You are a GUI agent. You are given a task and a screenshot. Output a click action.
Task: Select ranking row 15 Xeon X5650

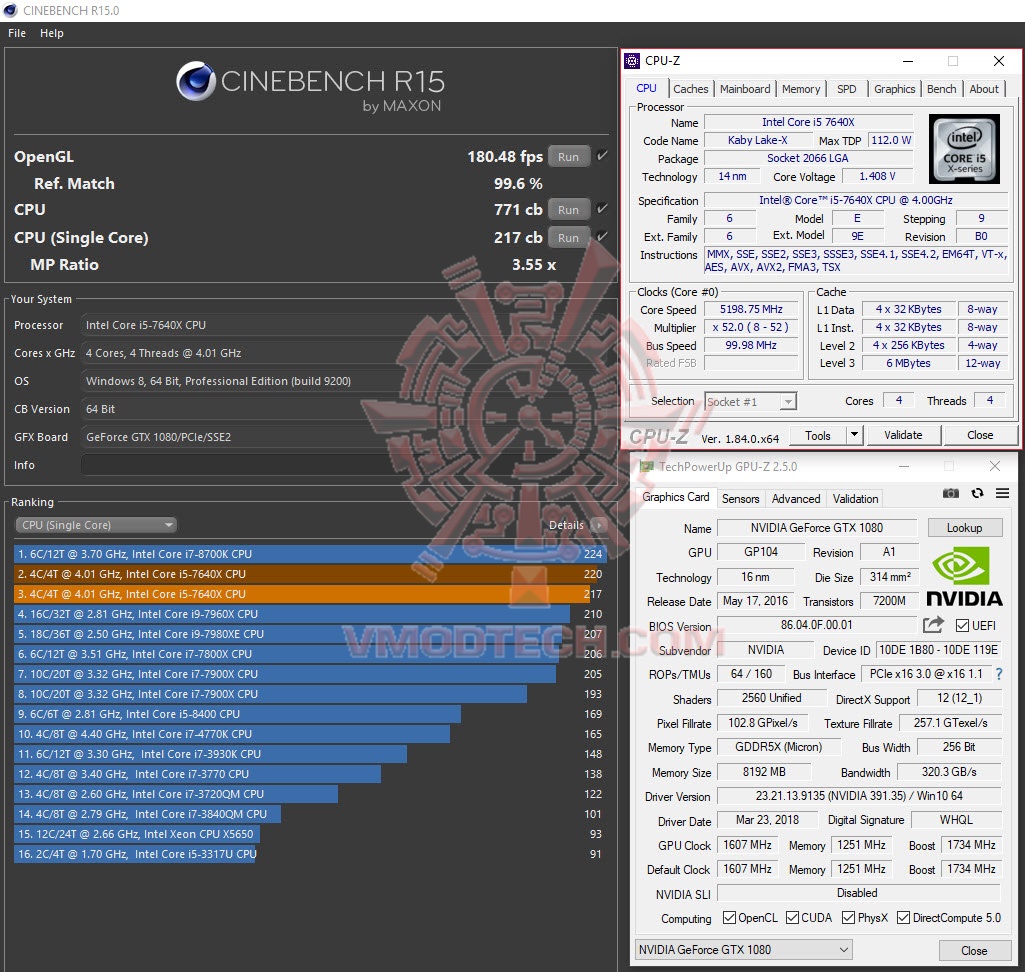[x=310, y=834]
